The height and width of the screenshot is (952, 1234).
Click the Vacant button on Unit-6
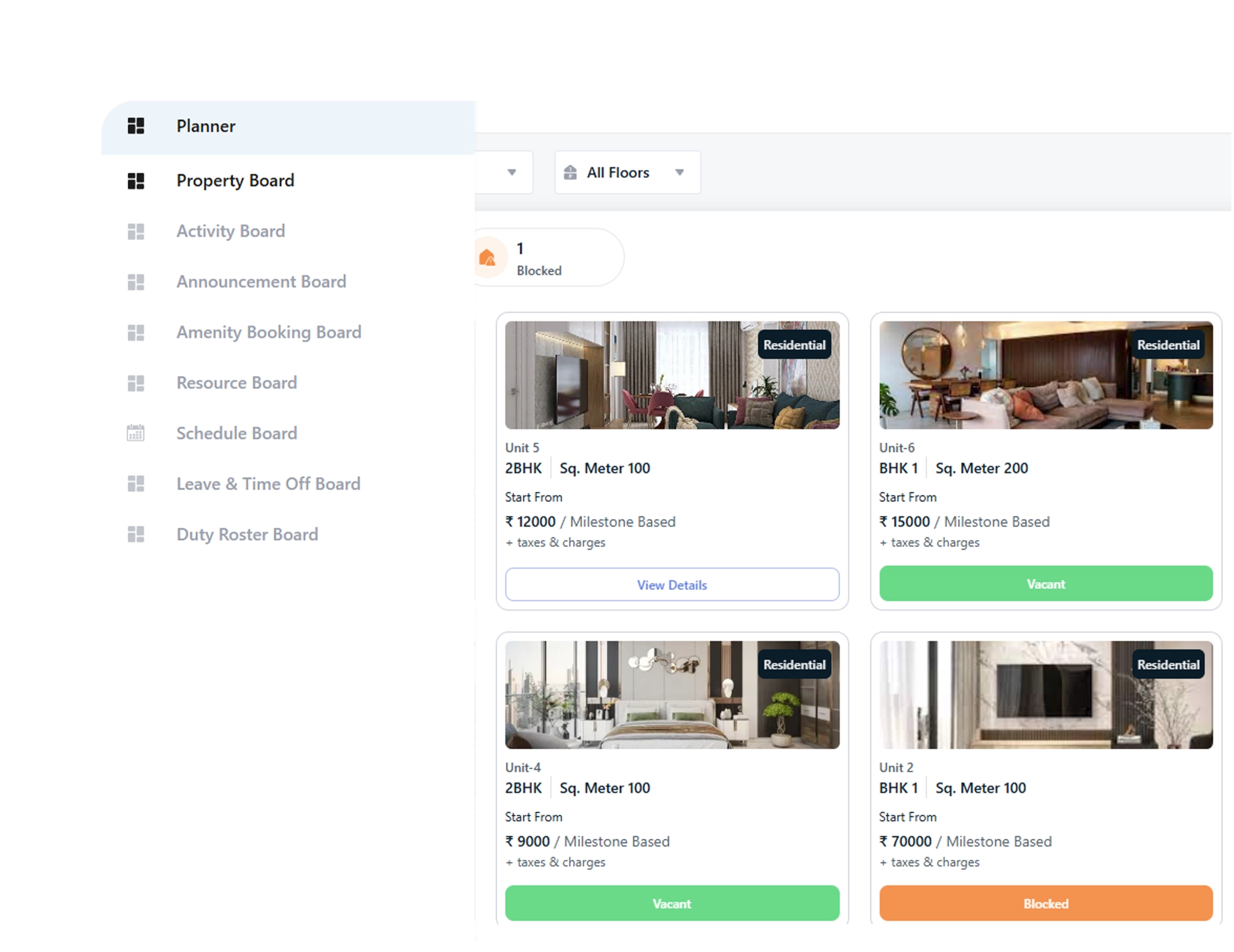(1045, 584)
